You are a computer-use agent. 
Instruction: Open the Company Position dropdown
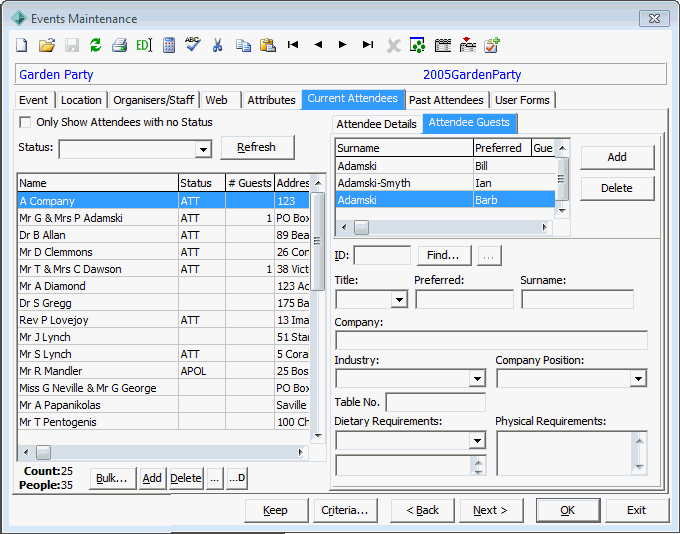[x=638, y=378]
